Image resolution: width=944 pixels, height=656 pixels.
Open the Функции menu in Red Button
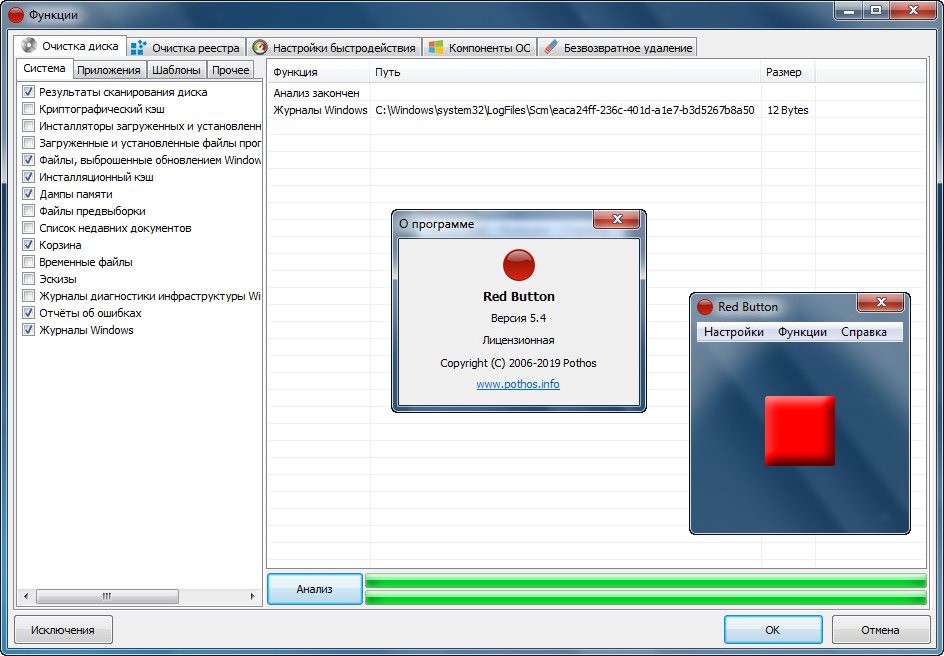point(802,332)
